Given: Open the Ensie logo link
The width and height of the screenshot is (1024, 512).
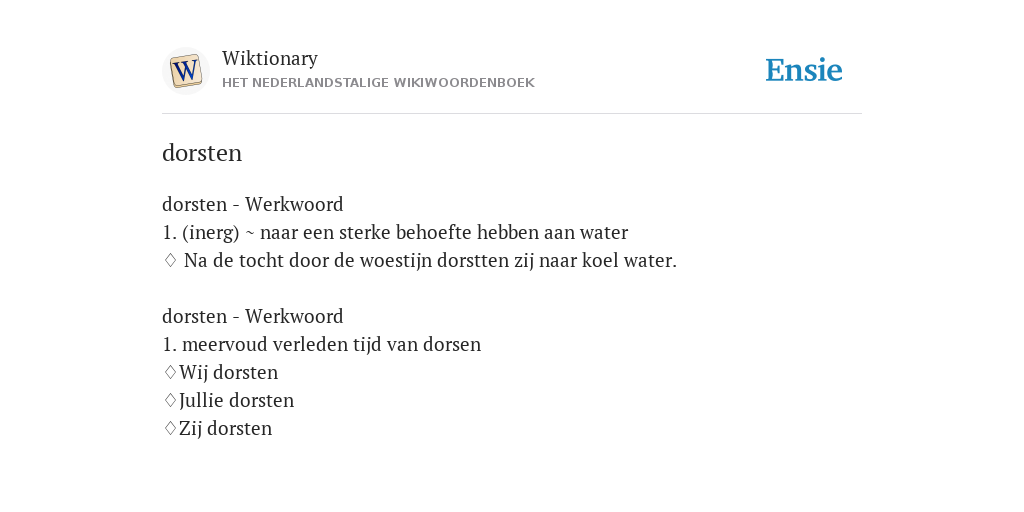Looking at the screenshot, I should [804, 70].
